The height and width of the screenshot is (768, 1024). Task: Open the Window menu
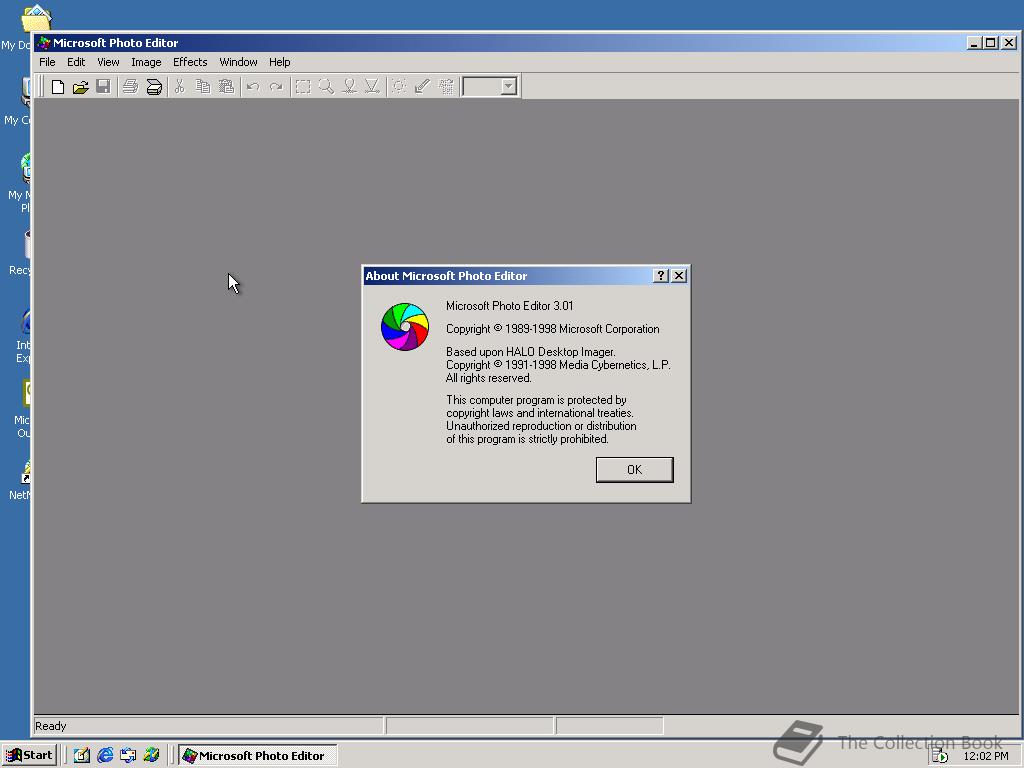[x=238, y=62]
